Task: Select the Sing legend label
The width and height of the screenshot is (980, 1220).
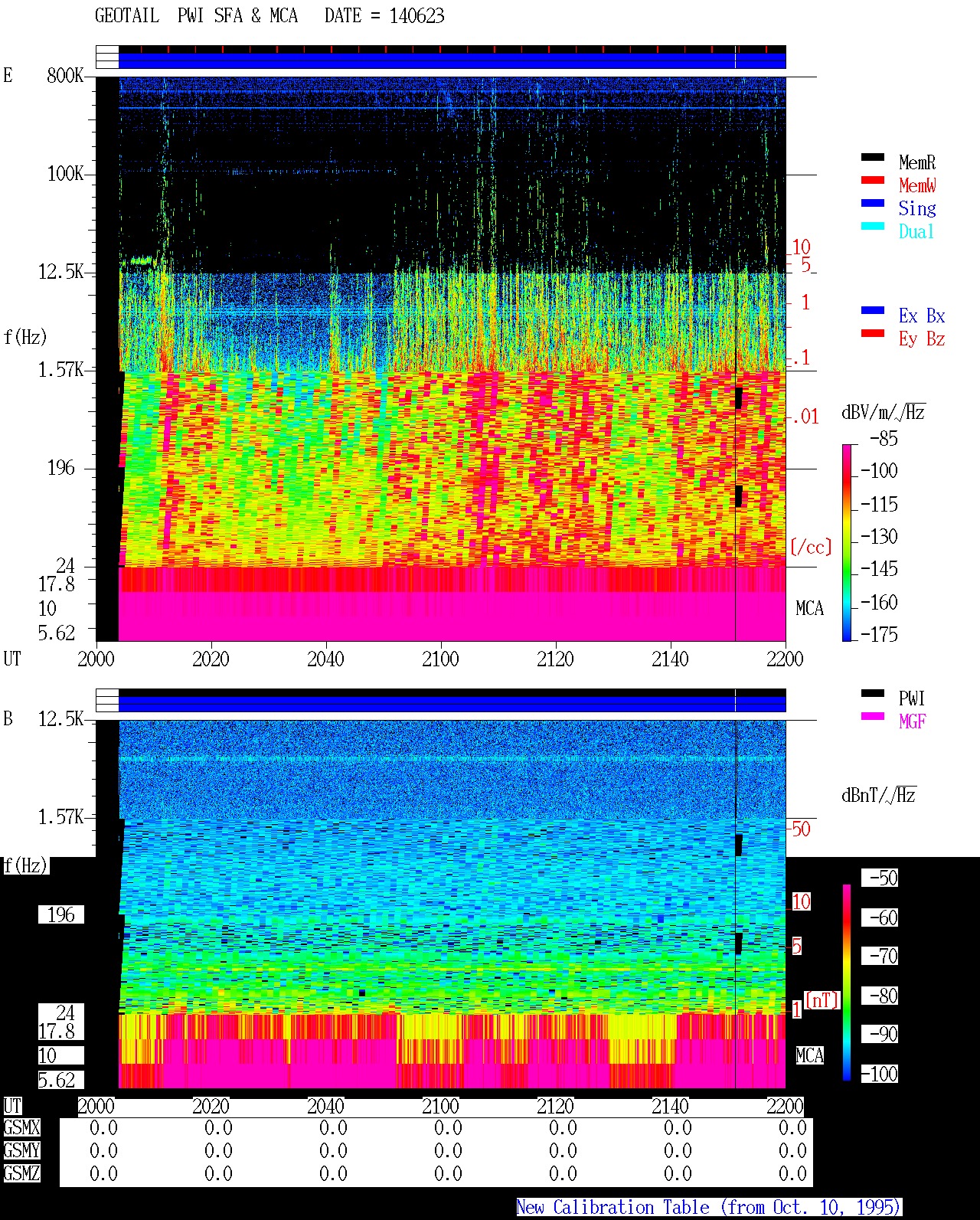Action: click(x=917, y=208)
